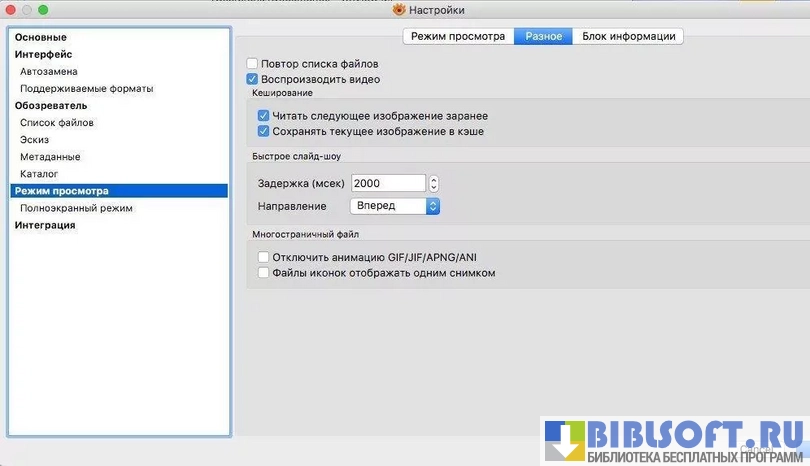Image resolution: width=810 pixels, height=466 pixels.
Task: Uncheck Воспроизводить видео option
Action: point(253,79)
